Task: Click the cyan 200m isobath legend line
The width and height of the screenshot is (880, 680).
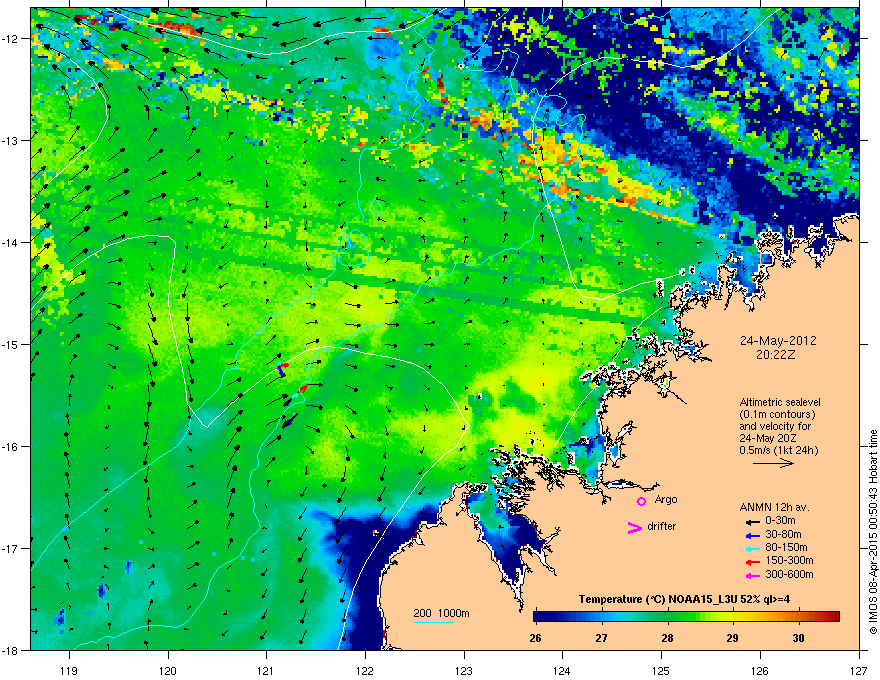Action: 433,622
